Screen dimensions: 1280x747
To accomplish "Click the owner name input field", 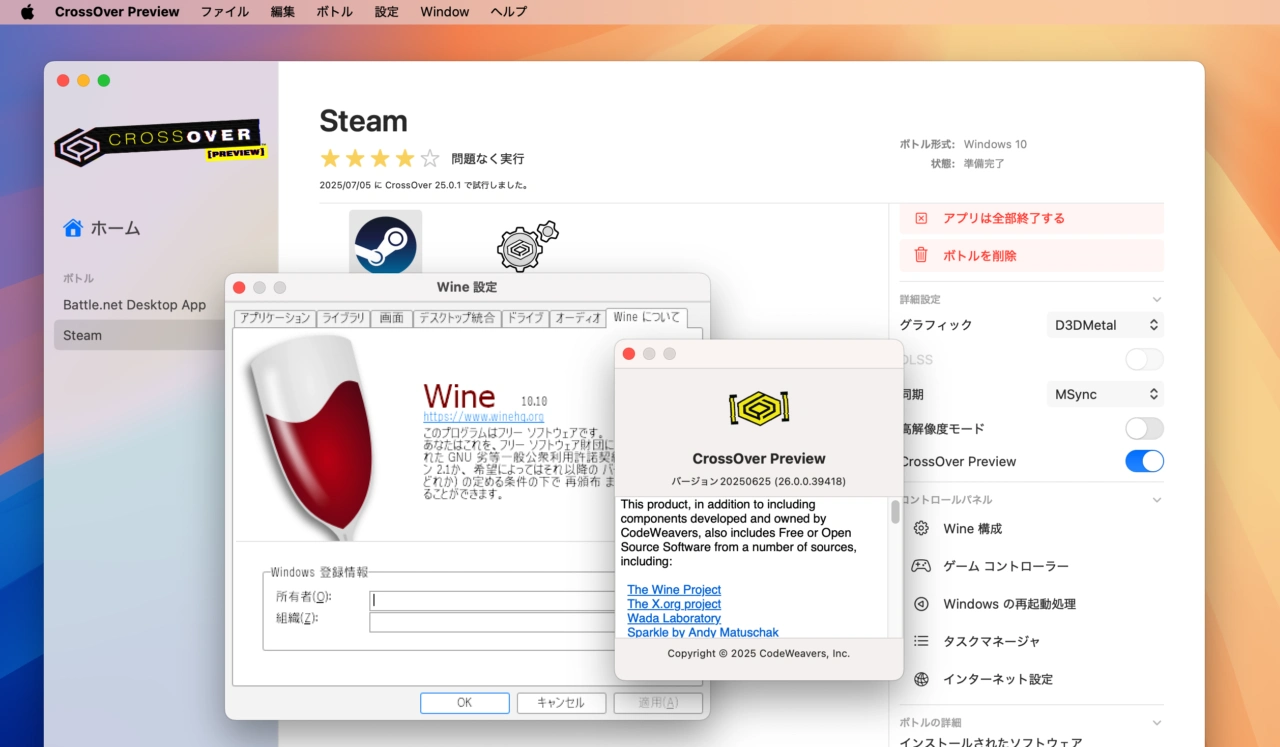I will pyautogui.click(x=492, y=600).
